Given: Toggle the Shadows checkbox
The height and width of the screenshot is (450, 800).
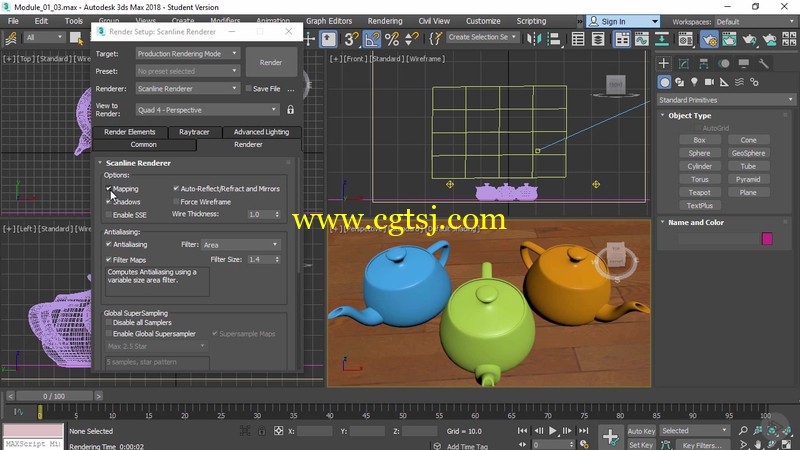Looking at the screenshot, I should [109, 202].
